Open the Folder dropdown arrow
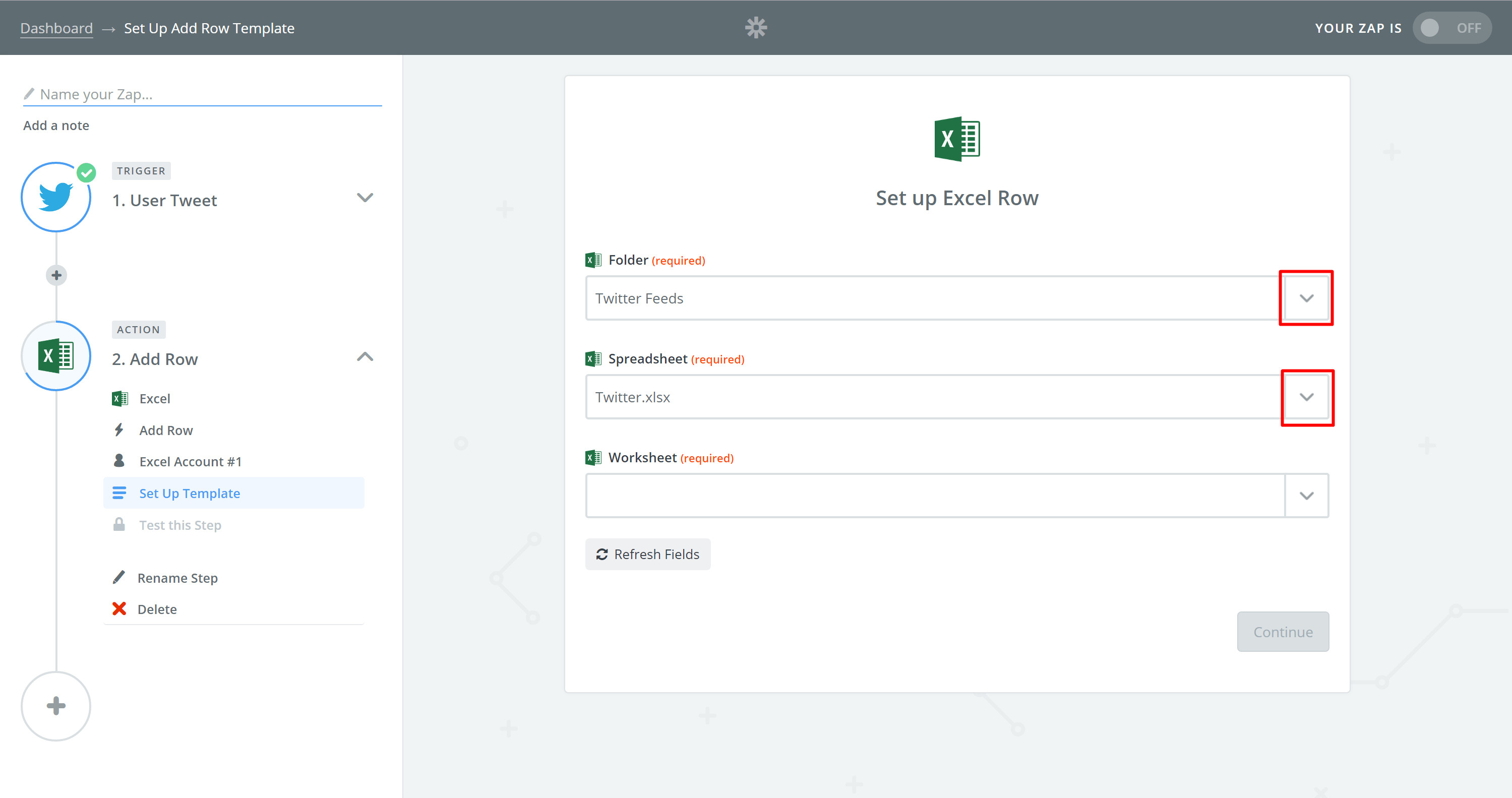Viewport: 1512px width, 798px height. [x=1306, y=298]
